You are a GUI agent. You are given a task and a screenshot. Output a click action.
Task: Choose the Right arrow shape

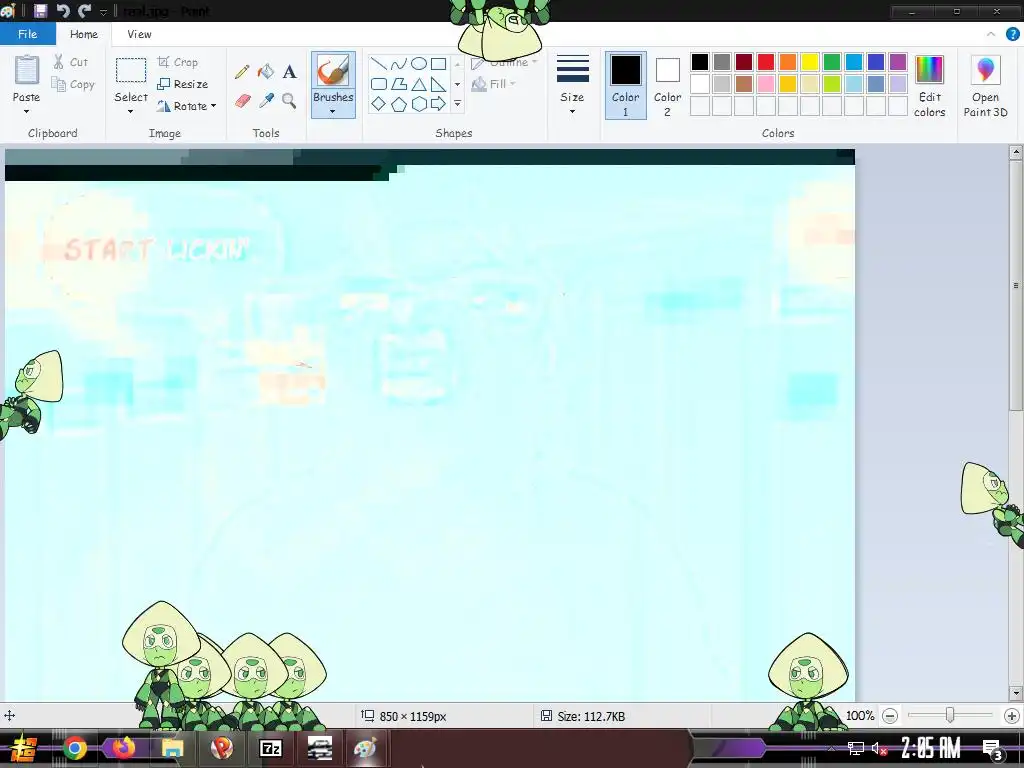coord(439,103)
